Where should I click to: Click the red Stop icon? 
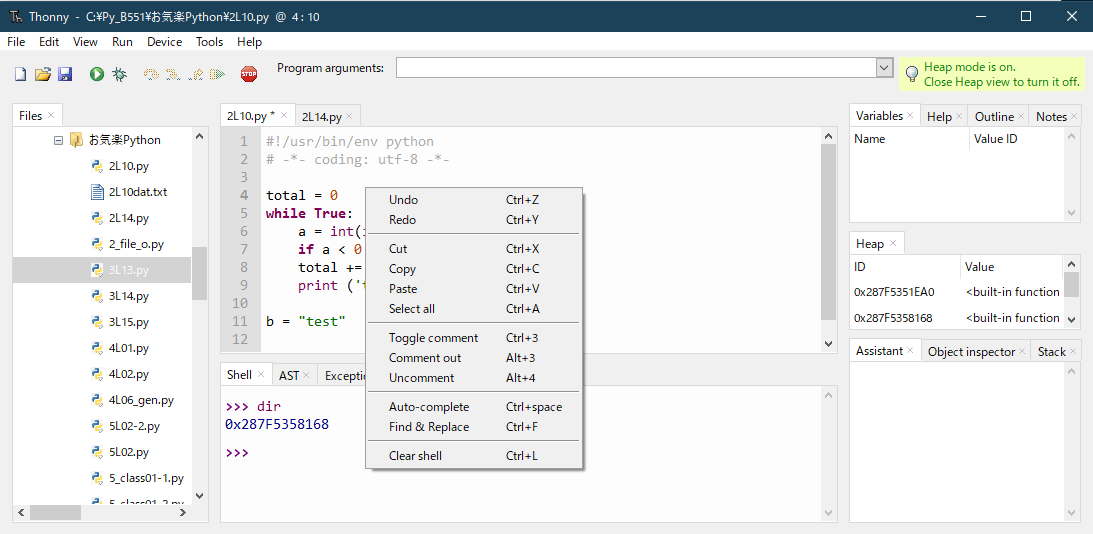coord(249,74)
